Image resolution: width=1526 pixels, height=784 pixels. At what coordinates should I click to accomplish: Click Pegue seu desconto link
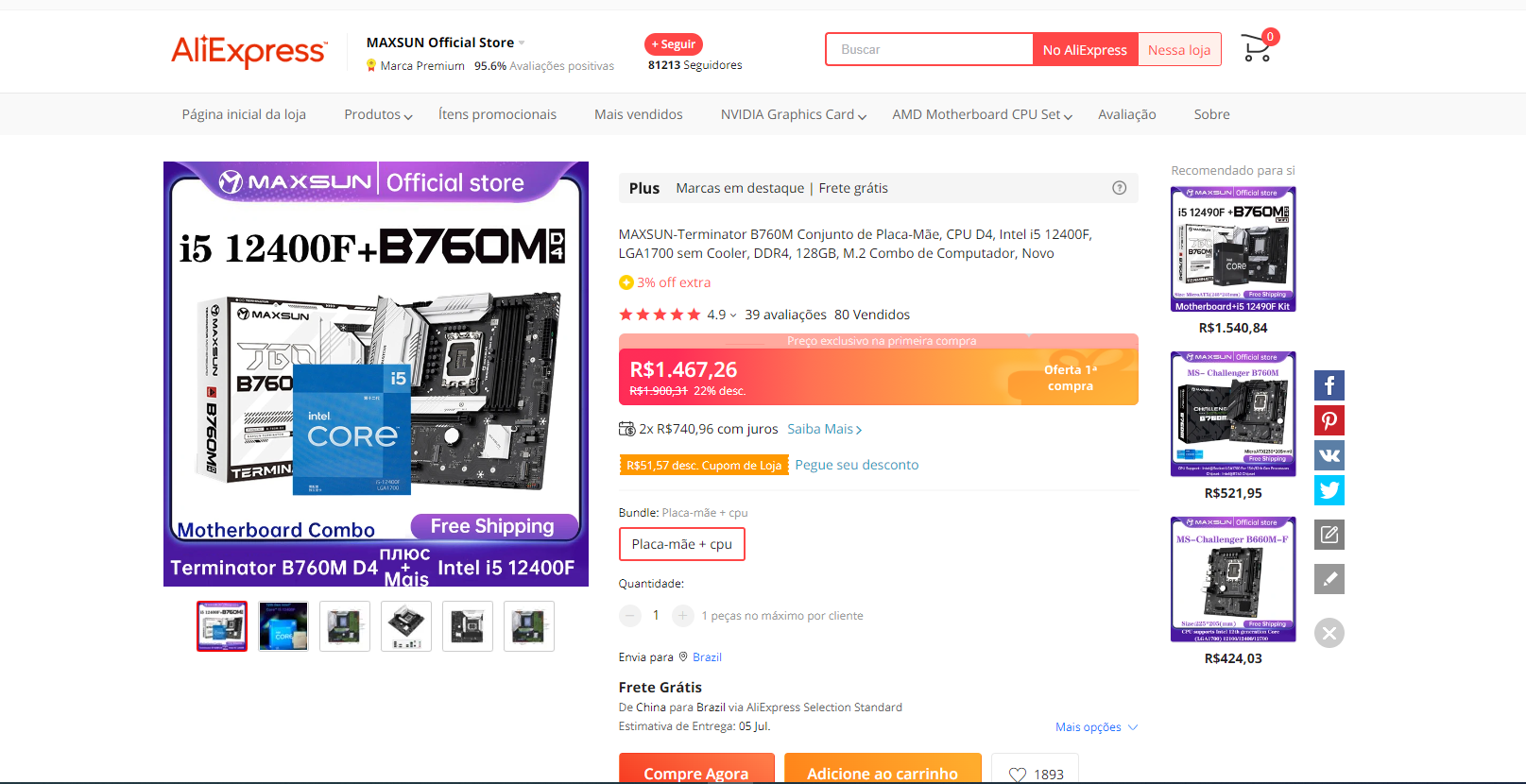click(857, 465)
